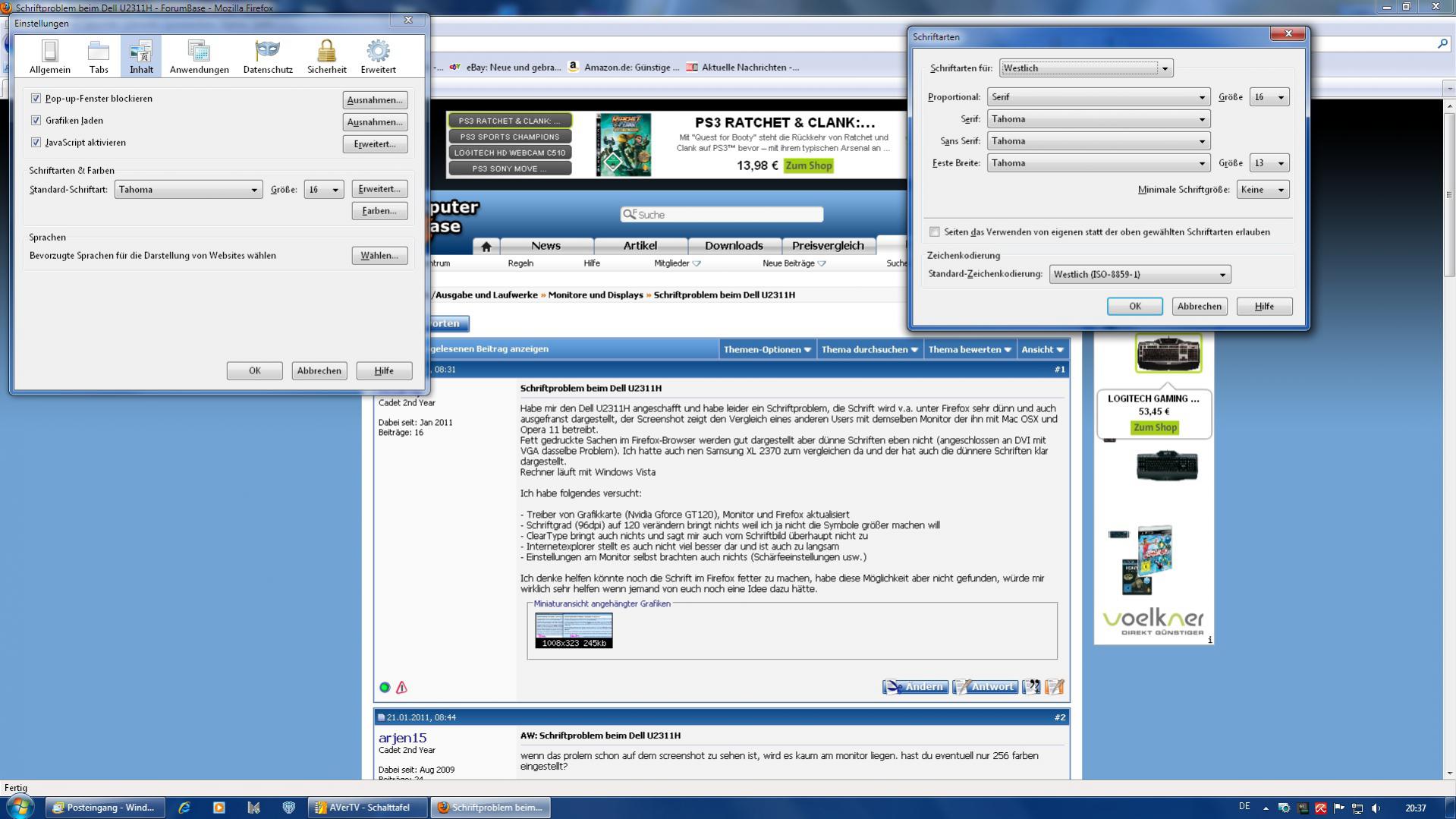Open the attached 1008x323 thumbnail

pos(574,631)
